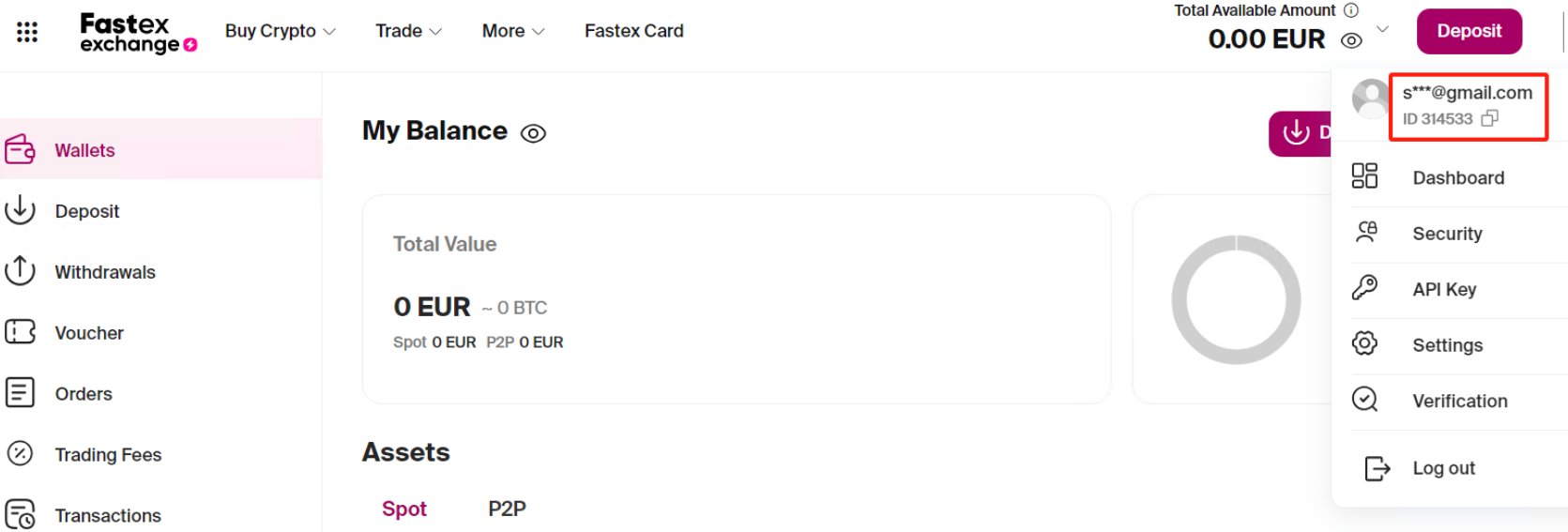Open Withdrawals from the sidebar
Image resolution: width=1568 pixels, height=532 pixels.
104,272
